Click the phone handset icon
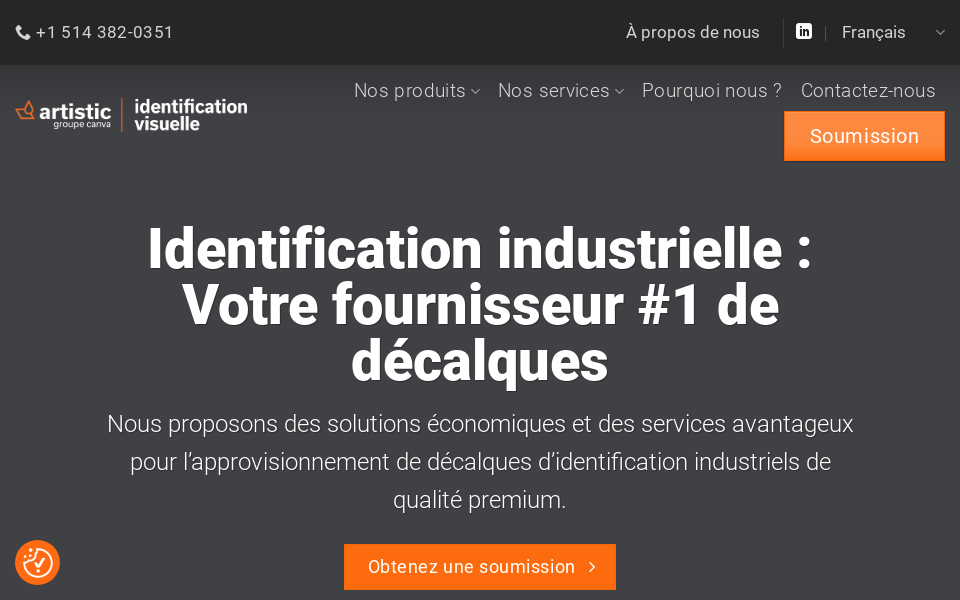 coord(23,33)
